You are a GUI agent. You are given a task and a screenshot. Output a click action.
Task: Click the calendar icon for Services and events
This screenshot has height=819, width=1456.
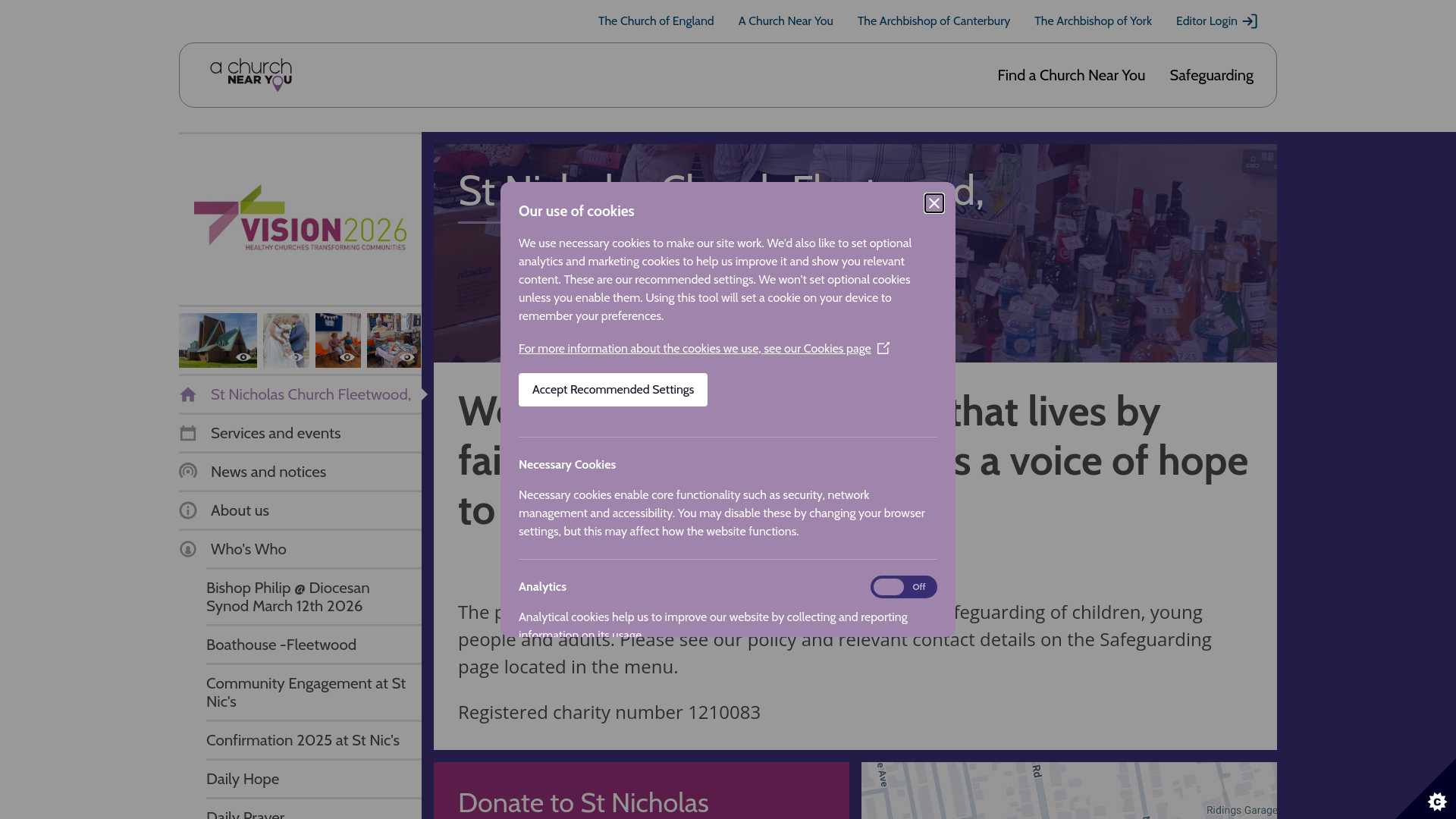click(x=188, y=433)
